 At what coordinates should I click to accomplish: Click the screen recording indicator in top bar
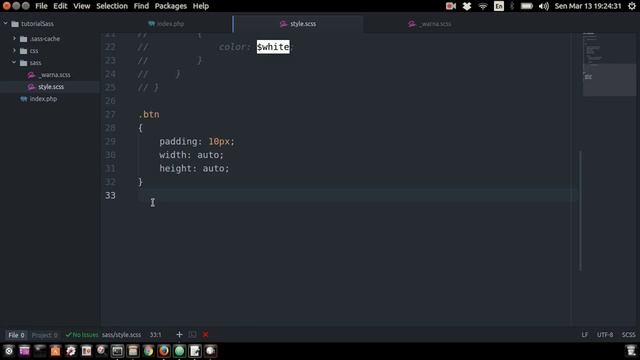[451, 6]
